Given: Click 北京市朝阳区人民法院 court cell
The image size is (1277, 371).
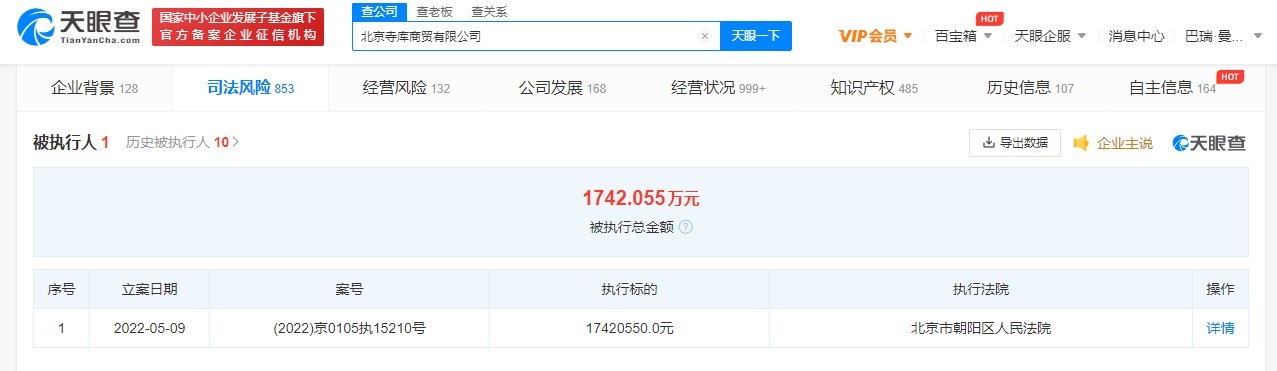Looking at the screenshot, I should coord(981,328).
